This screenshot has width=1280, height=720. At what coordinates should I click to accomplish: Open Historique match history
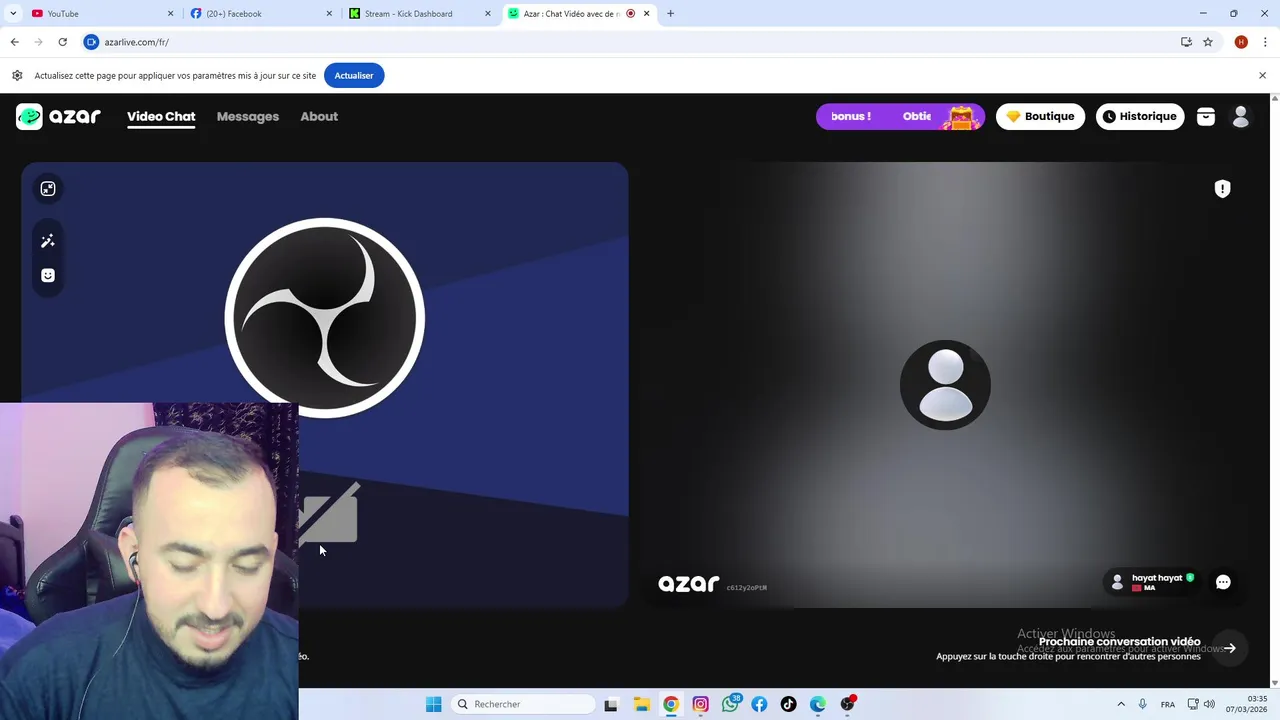coord(1140,117)
